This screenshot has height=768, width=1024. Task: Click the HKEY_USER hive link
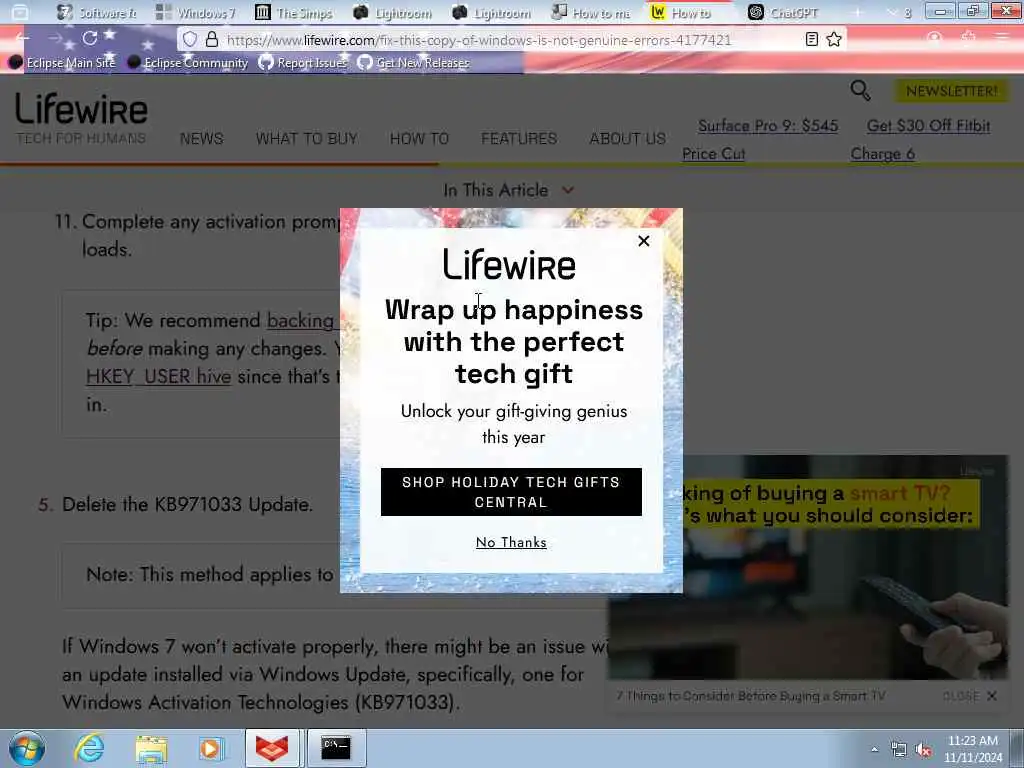click(x=159, y=377)
